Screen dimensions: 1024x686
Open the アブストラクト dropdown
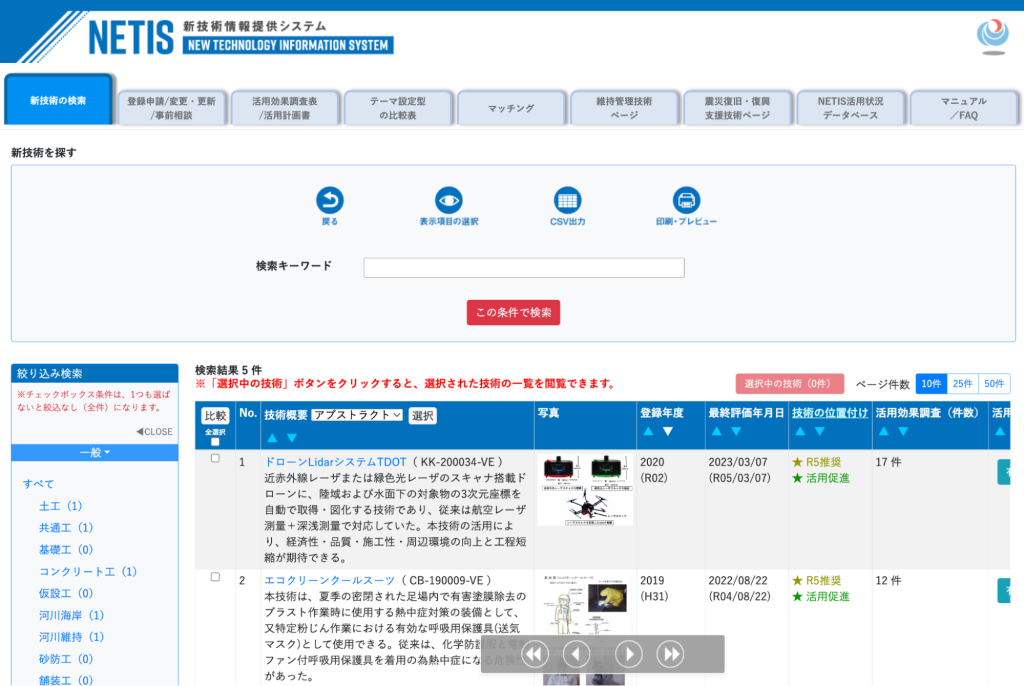(357, 415)
